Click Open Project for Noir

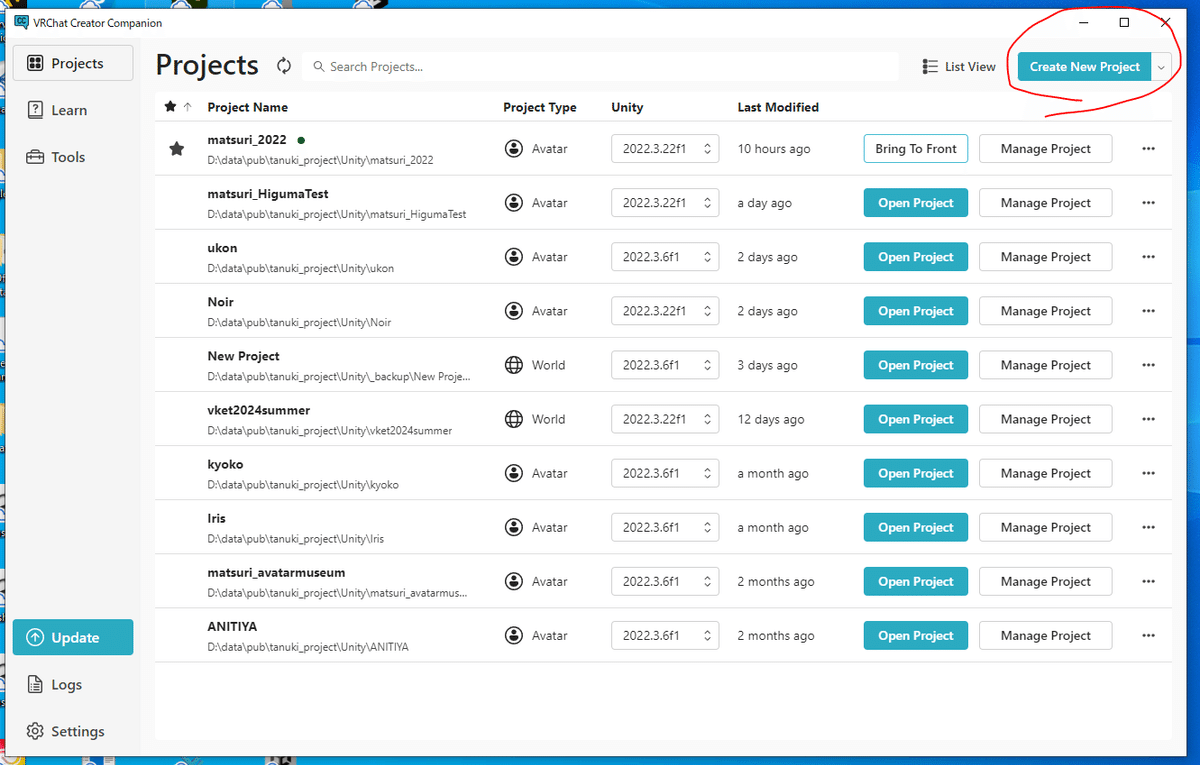916,311
